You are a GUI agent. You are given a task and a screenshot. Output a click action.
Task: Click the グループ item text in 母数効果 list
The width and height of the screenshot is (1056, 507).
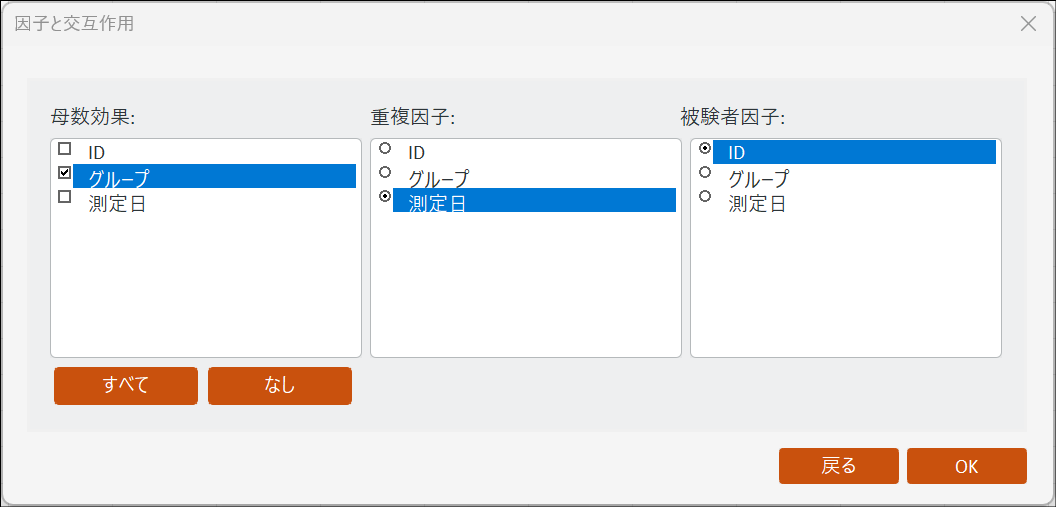(x=118, y=178)
